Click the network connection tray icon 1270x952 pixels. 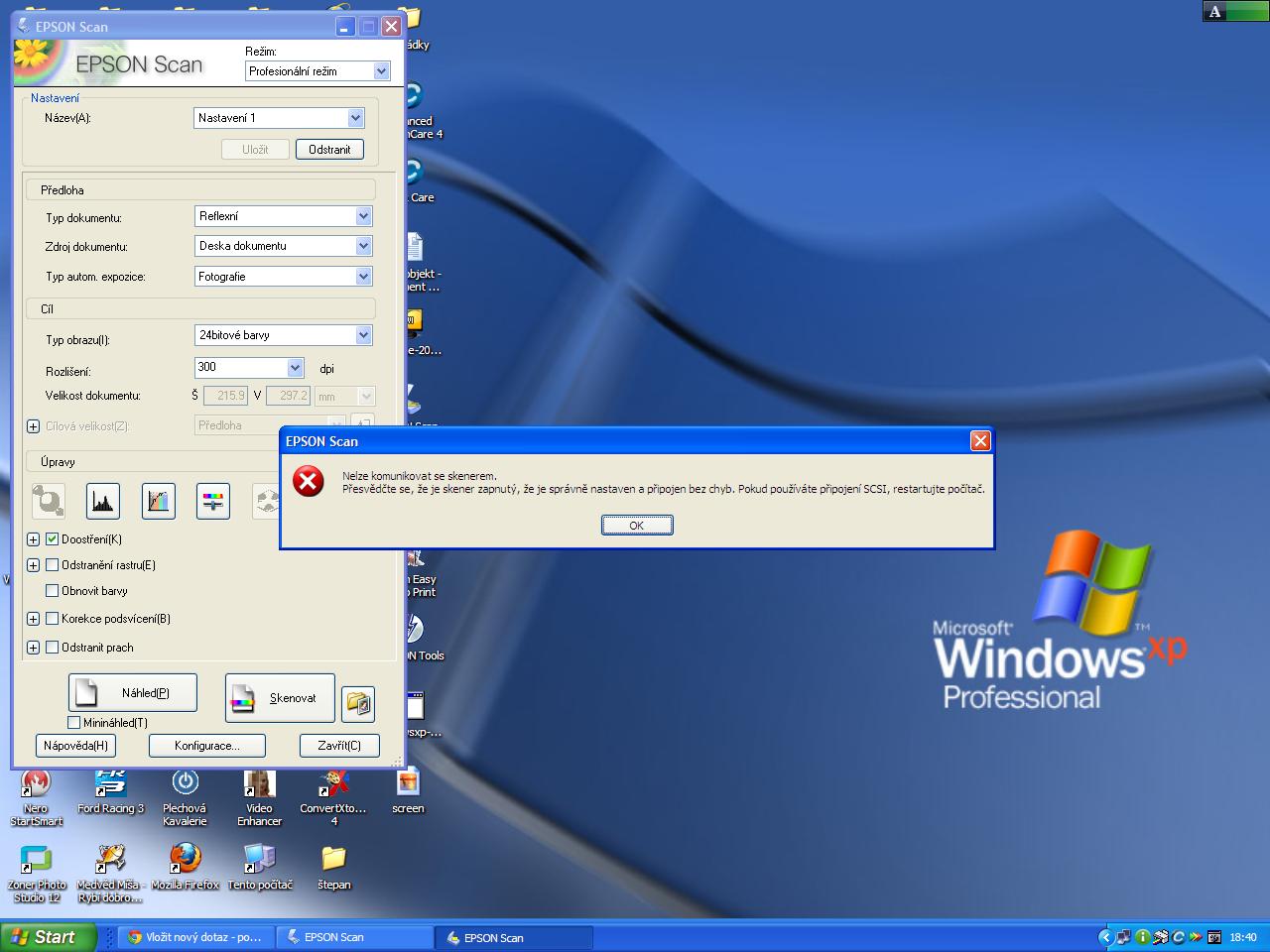point(1123,937)
